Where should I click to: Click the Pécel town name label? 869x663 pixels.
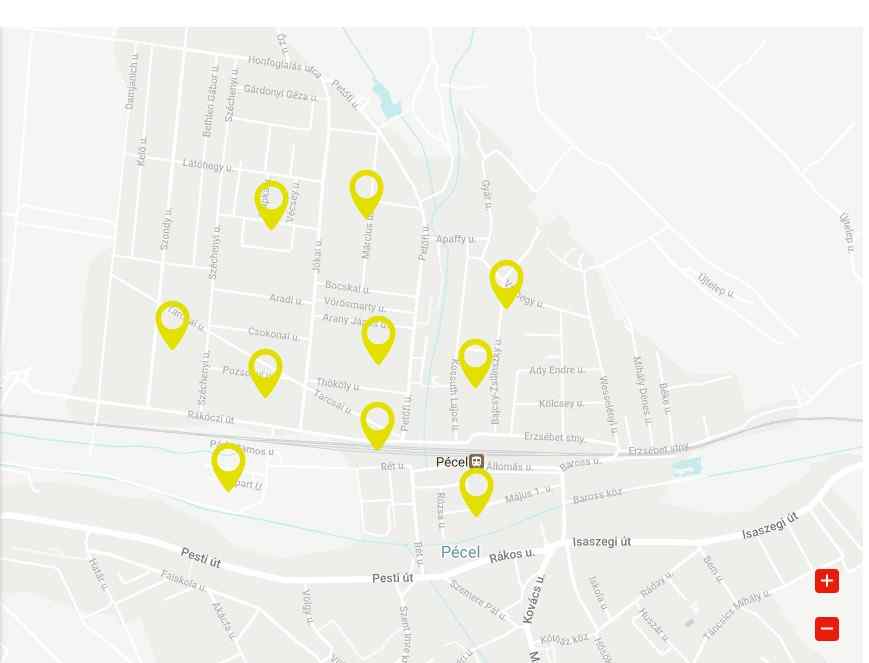click(461, 552)
